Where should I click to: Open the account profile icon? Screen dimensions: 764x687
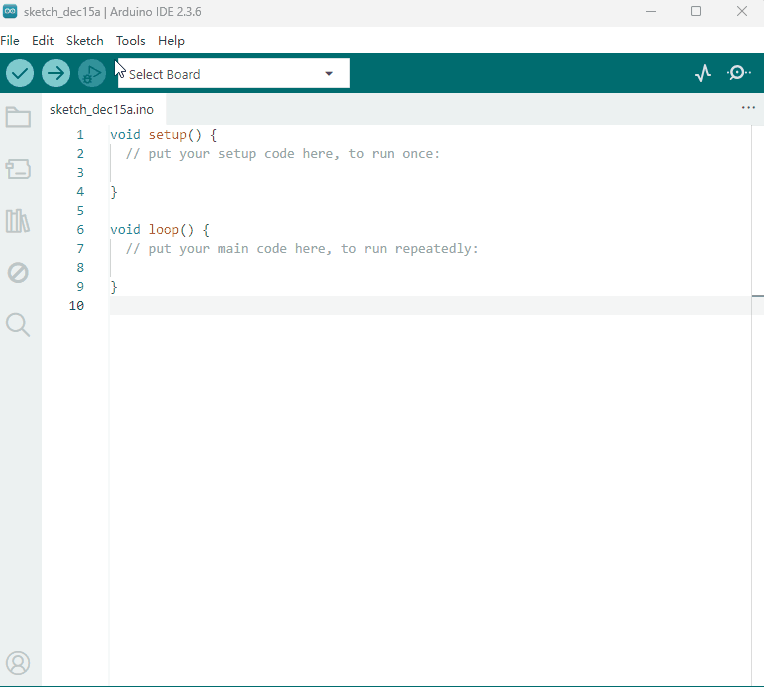[18, 663]
